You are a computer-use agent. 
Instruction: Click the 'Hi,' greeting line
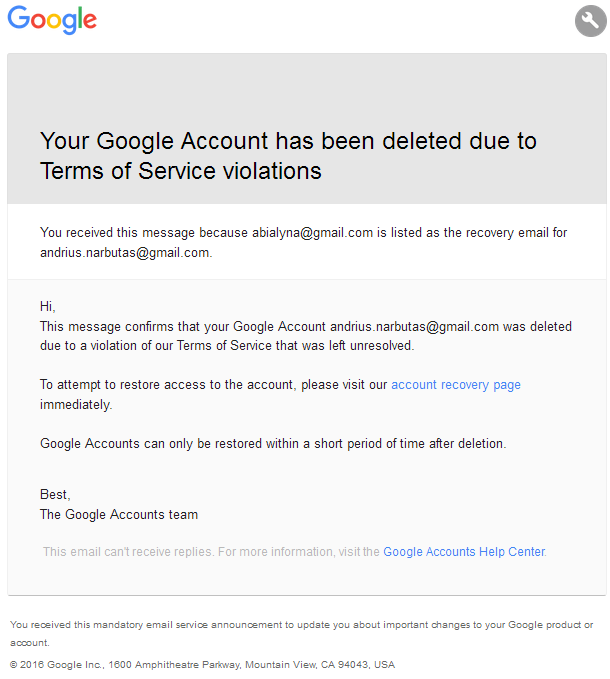click(48, 306)
